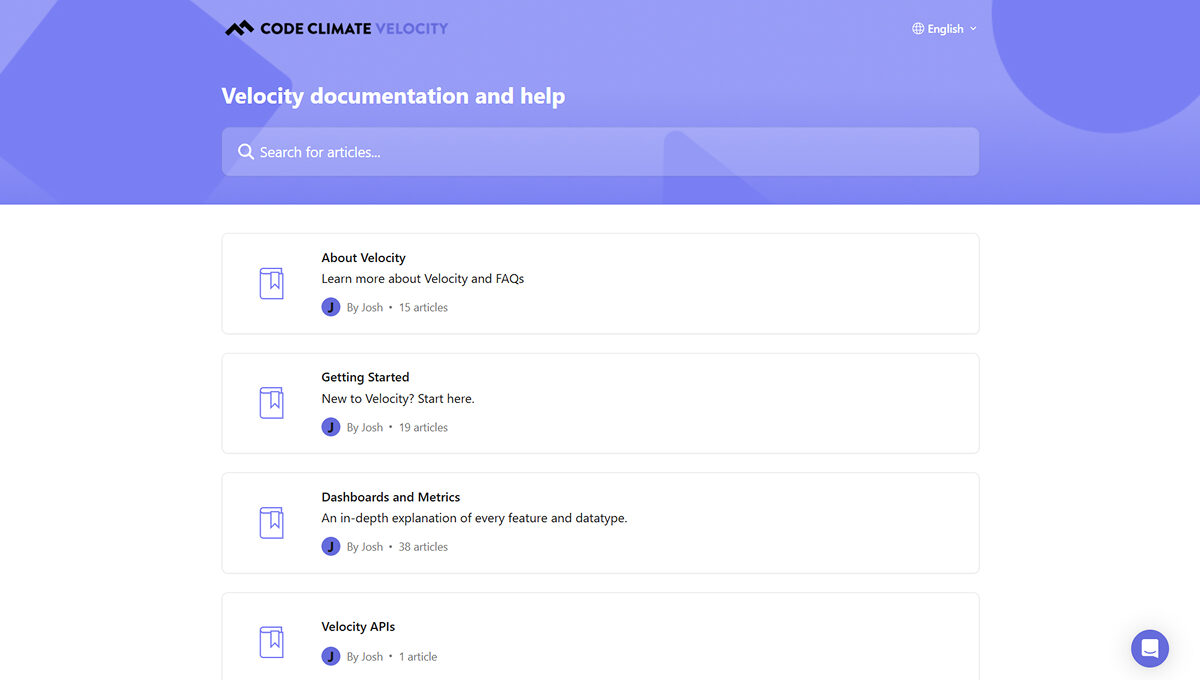
Task: Open the Getting Started collection
Action: click(600, 403)
